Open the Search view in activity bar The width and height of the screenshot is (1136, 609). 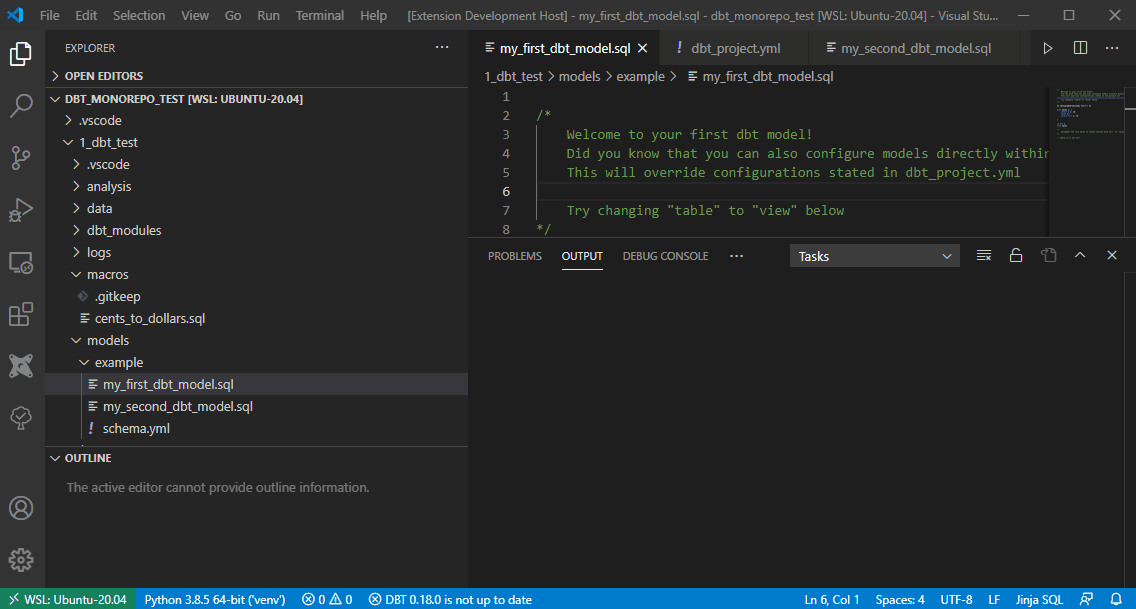point(21,106)
